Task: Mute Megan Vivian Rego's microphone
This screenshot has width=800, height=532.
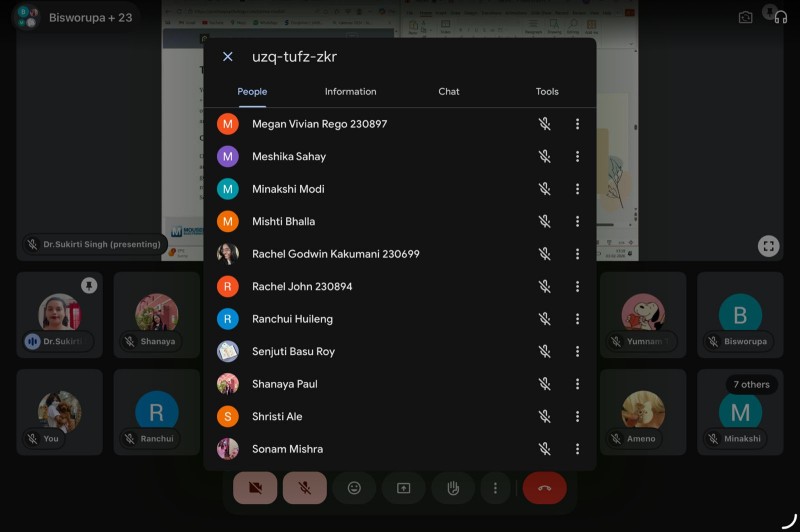Action: tap(545, 124)
